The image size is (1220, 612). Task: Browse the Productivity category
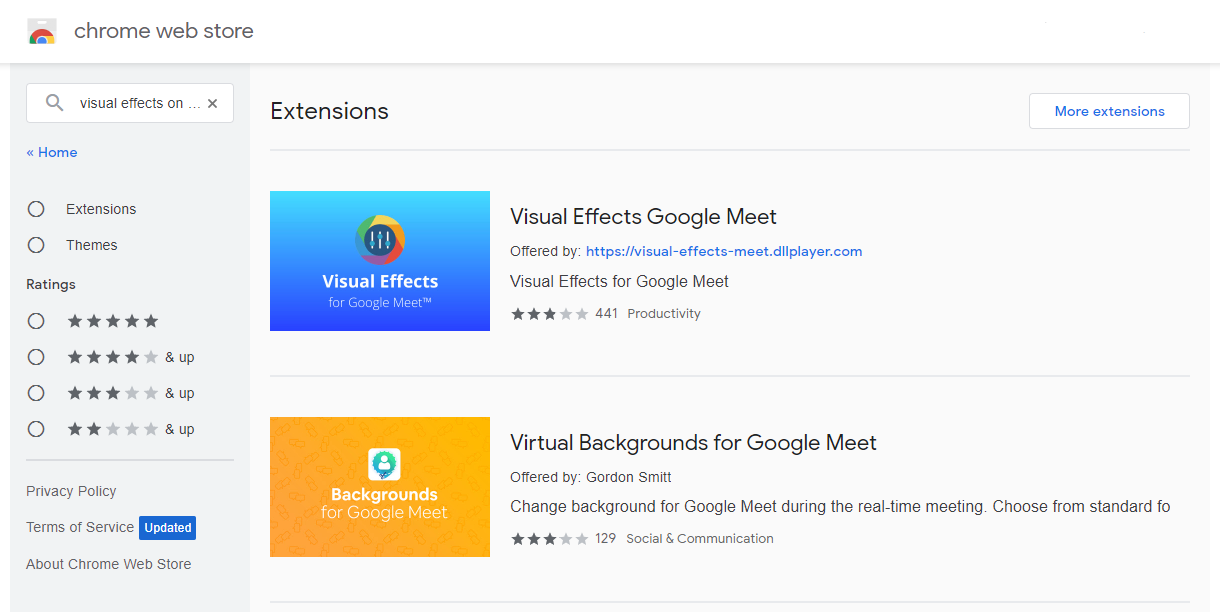pos(664,313)
